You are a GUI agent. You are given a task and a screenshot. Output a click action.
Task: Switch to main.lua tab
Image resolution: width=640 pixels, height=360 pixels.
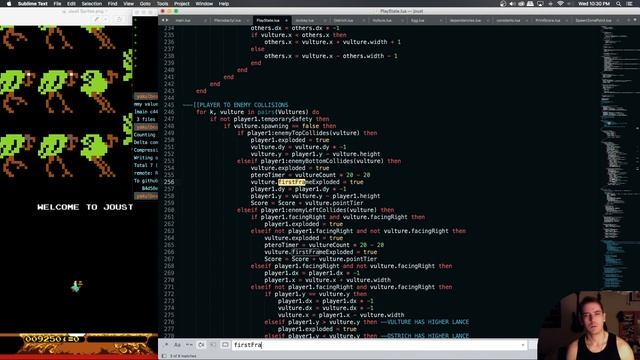[183, 20]
